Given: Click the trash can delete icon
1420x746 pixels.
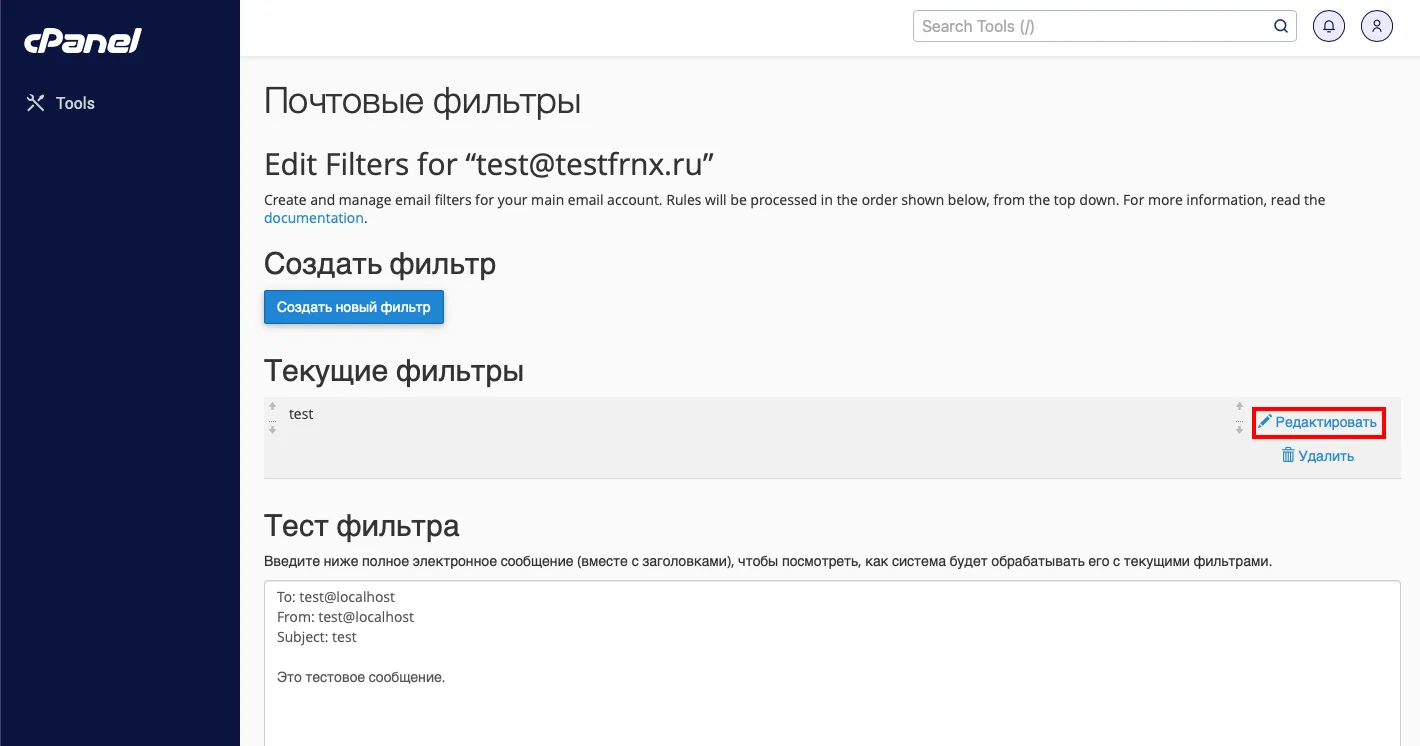Looking at the screenshot, I should (1288, 455).
